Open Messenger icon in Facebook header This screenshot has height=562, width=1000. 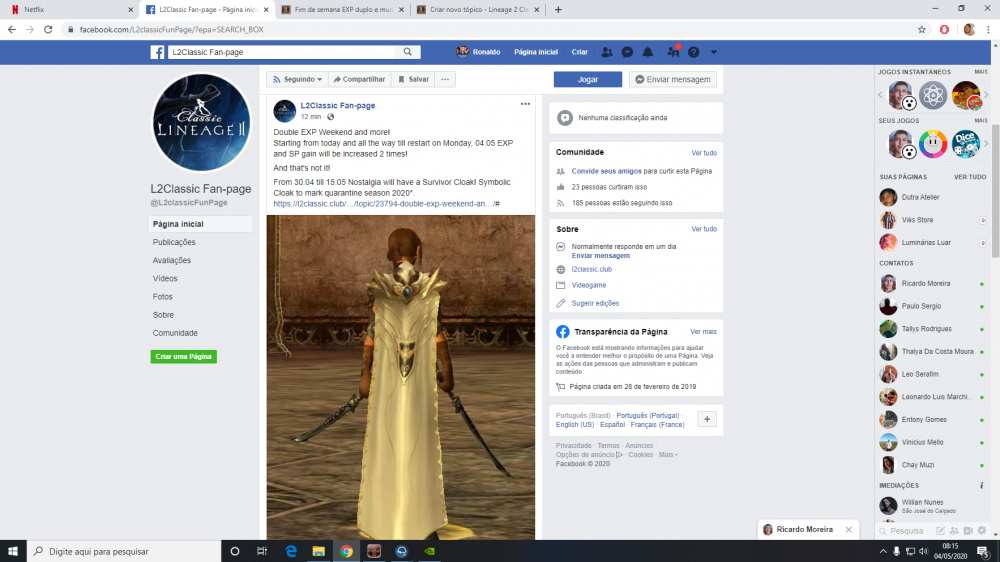pyautogui.click(x=628, y=52)
